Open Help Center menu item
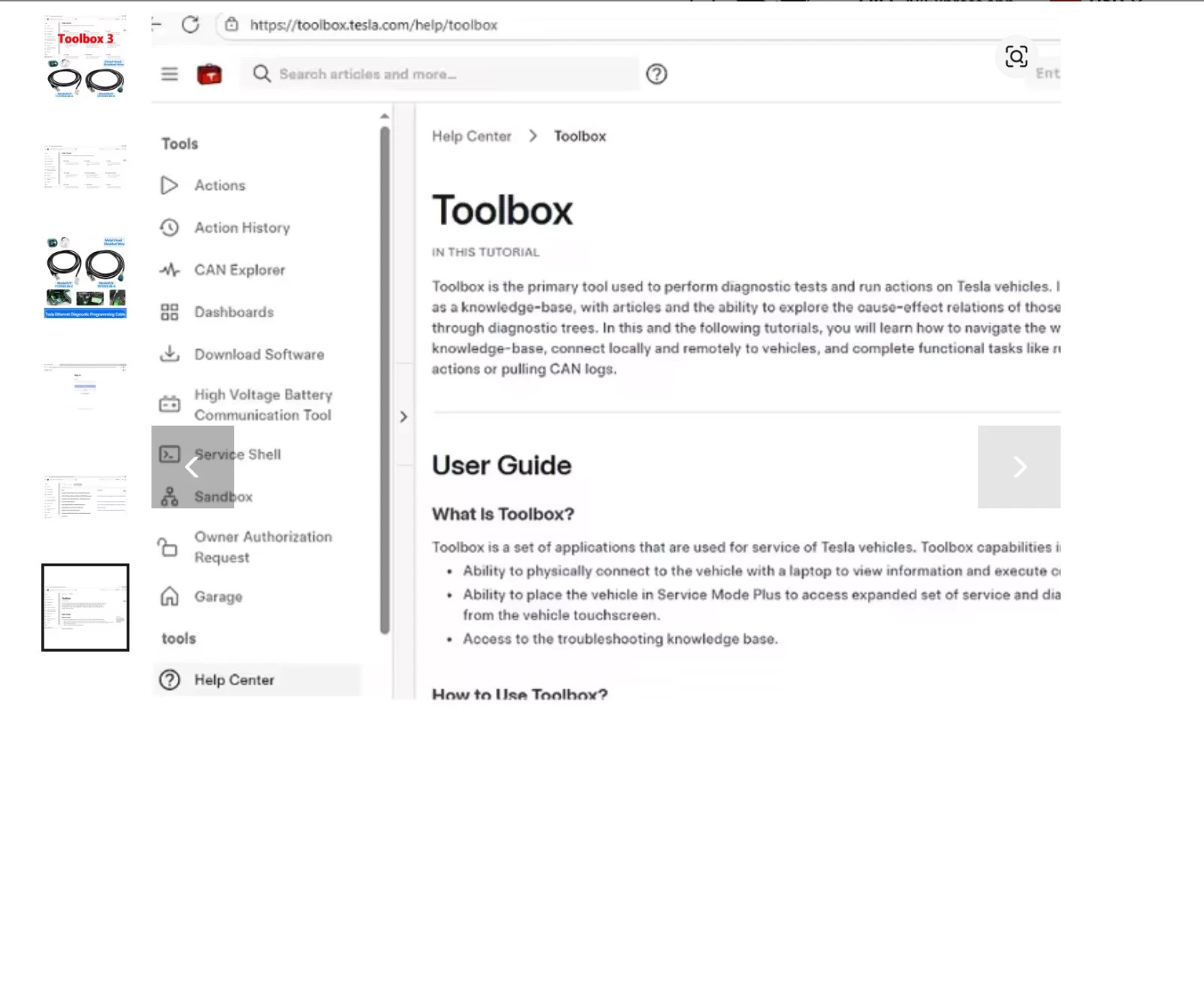 257,679
